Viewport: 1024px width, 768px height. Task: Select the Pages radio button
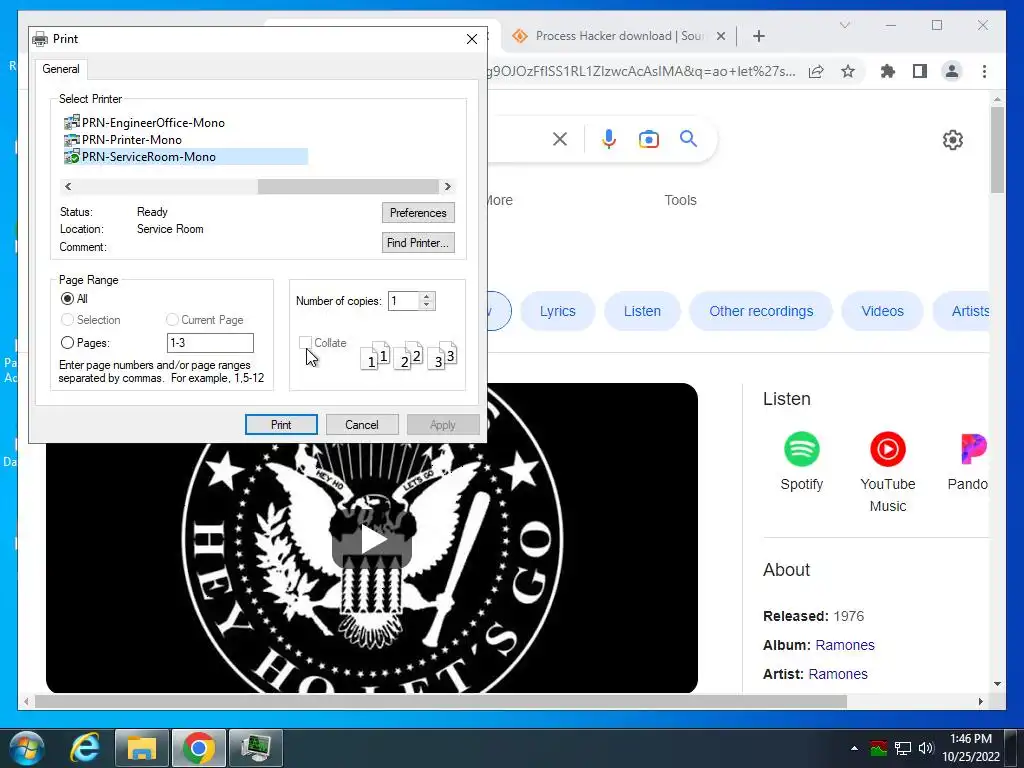click(67, 343)
